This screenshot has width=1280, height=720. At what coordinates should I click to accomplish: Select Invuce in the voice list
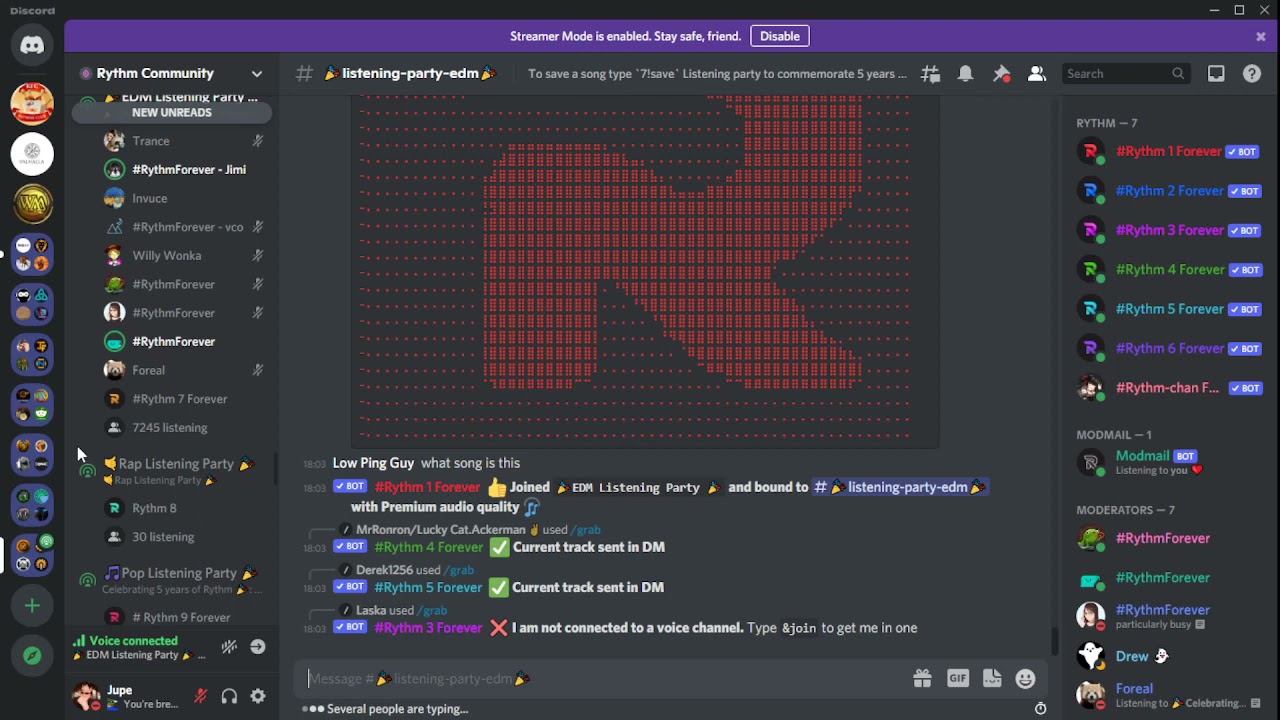[x=184, y=198]
